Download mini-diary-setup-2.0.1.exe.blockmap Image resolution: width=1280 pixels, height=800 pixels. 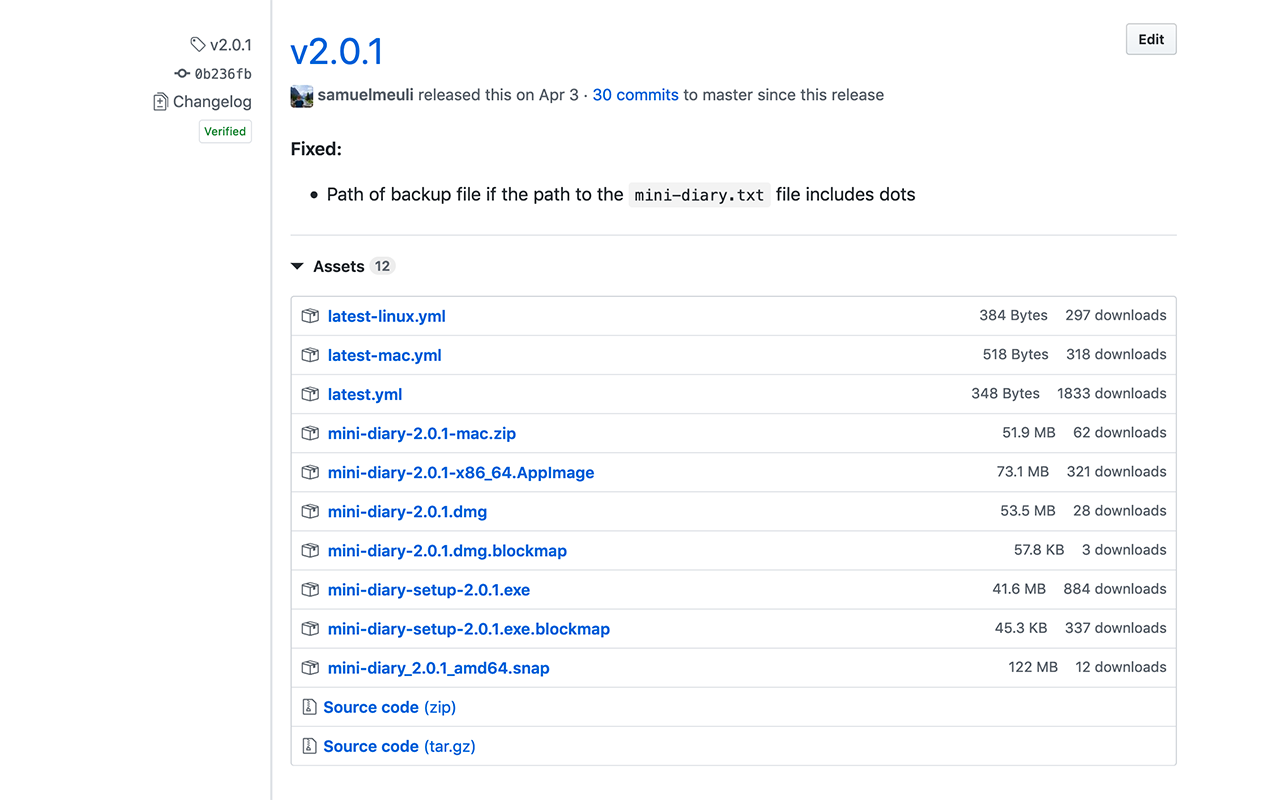pos(469,628)
